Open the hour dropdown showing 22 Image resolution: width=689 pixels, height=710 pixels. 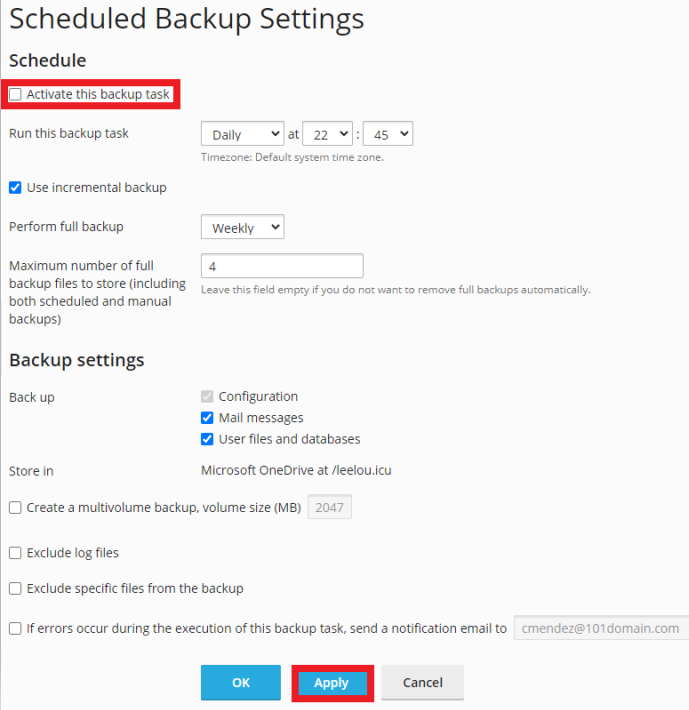(x=327, y=135)
